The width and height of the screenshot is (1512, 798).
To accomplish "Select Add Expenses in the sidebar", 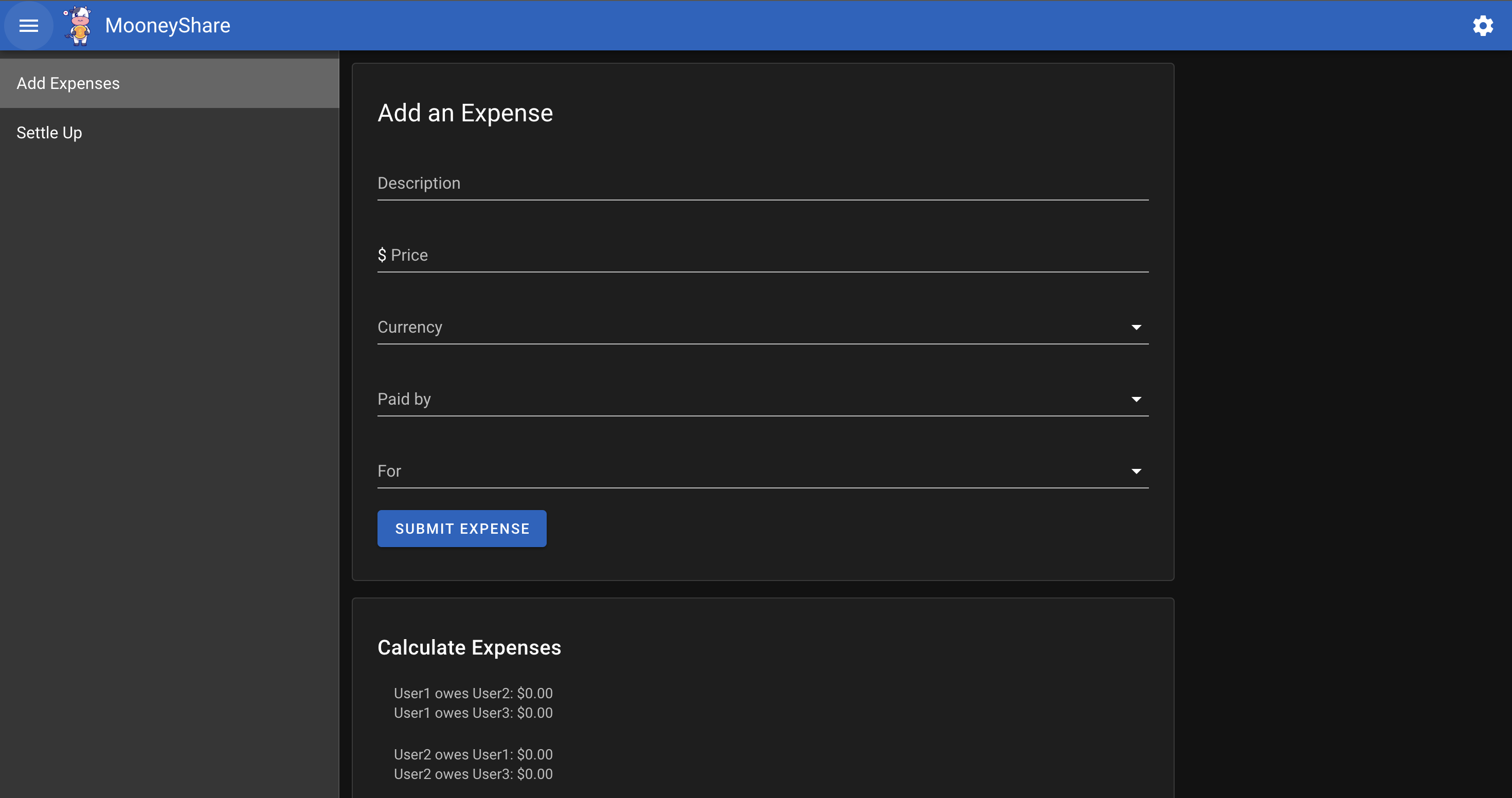I will [68, 83].
